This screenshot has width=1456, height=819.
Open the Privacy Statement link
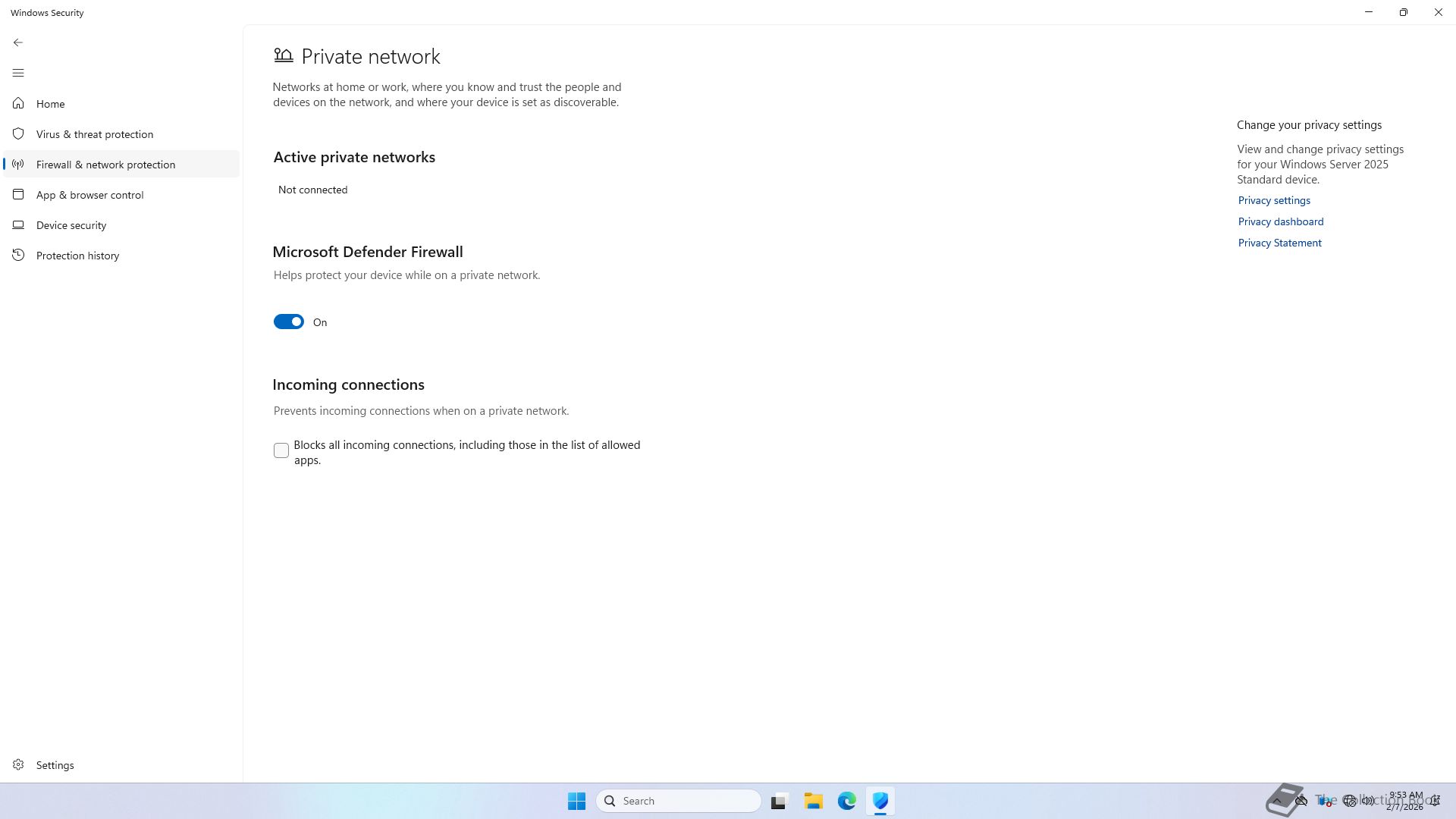click(x=1279, y=243)
